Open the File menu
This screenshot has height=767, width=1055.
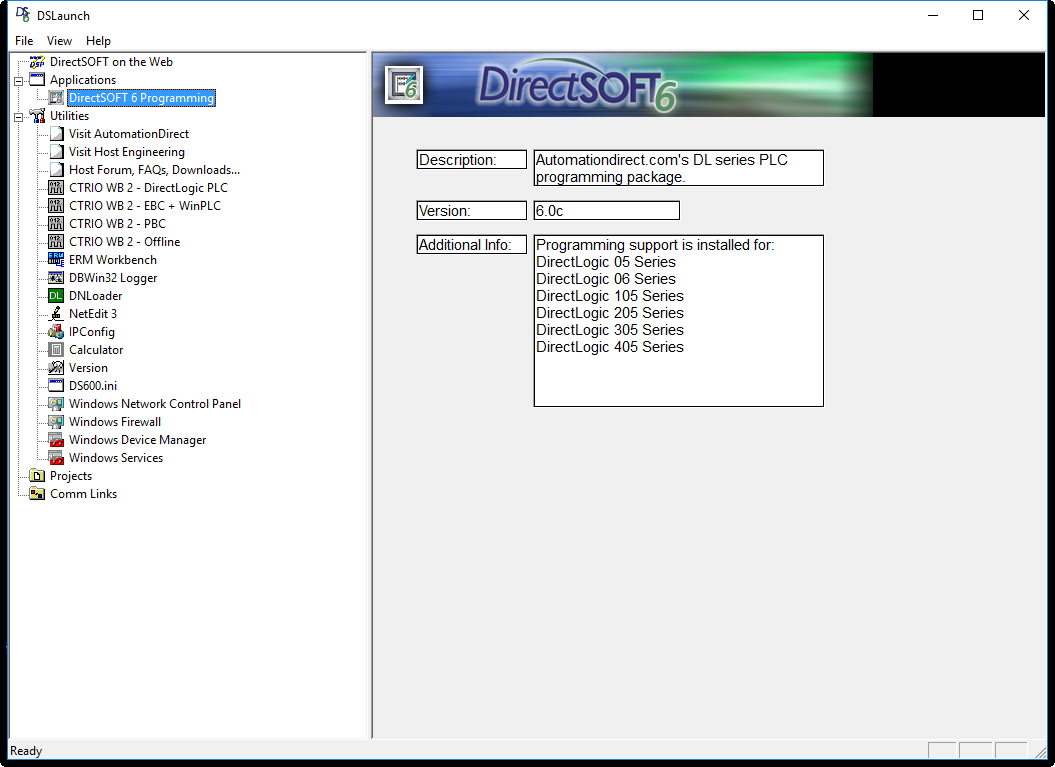(x=24, y=41)
